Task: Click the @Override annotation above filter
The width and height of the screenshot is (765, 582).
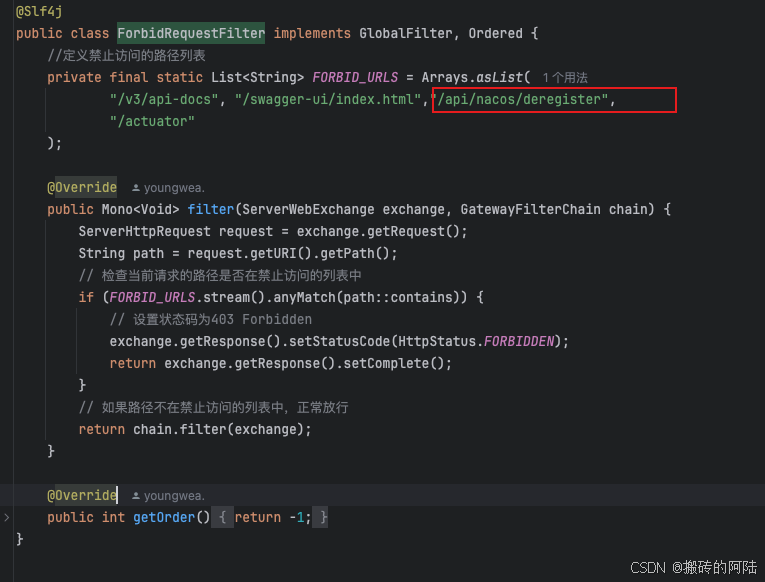Action: 82,187
